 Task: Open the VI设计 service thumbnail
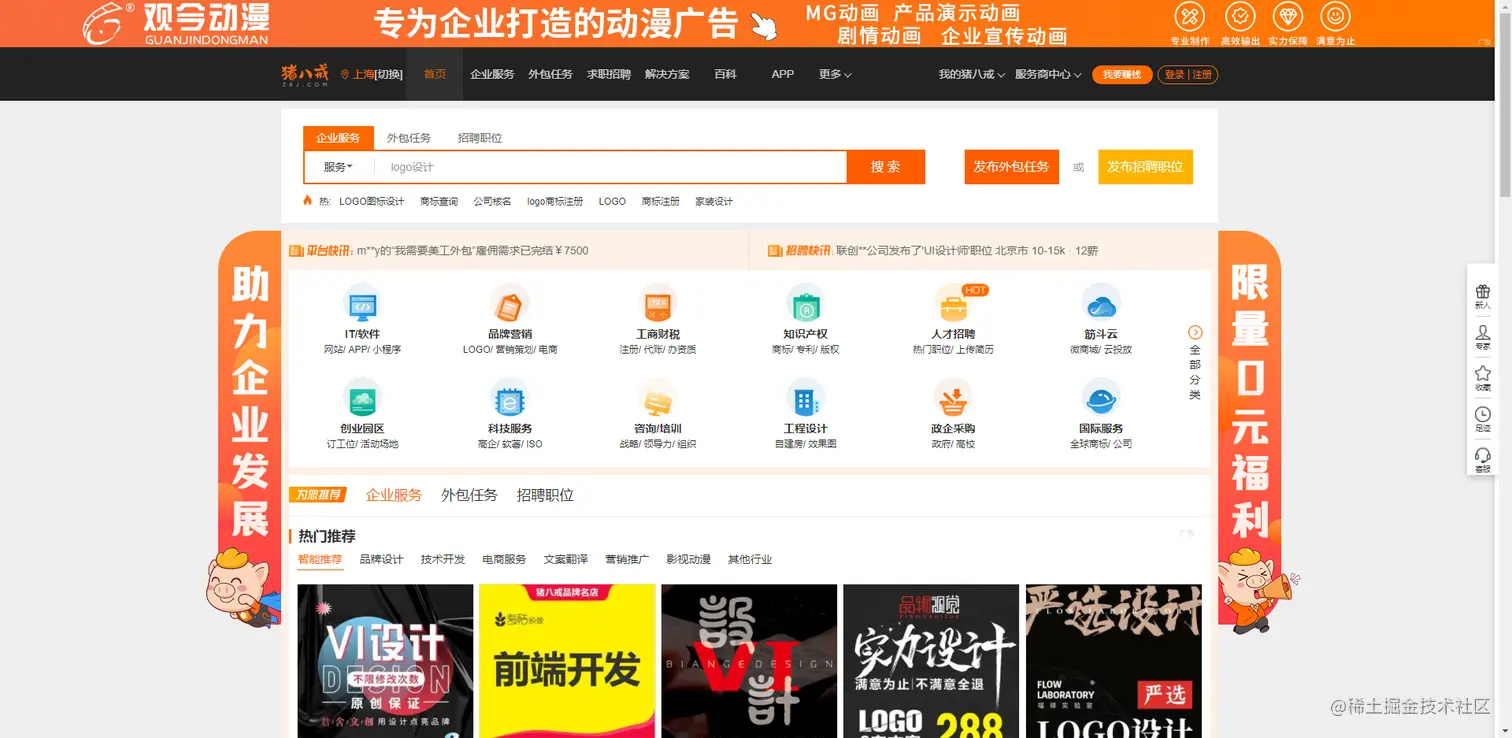pyautogui.click(x=385, y=661)
